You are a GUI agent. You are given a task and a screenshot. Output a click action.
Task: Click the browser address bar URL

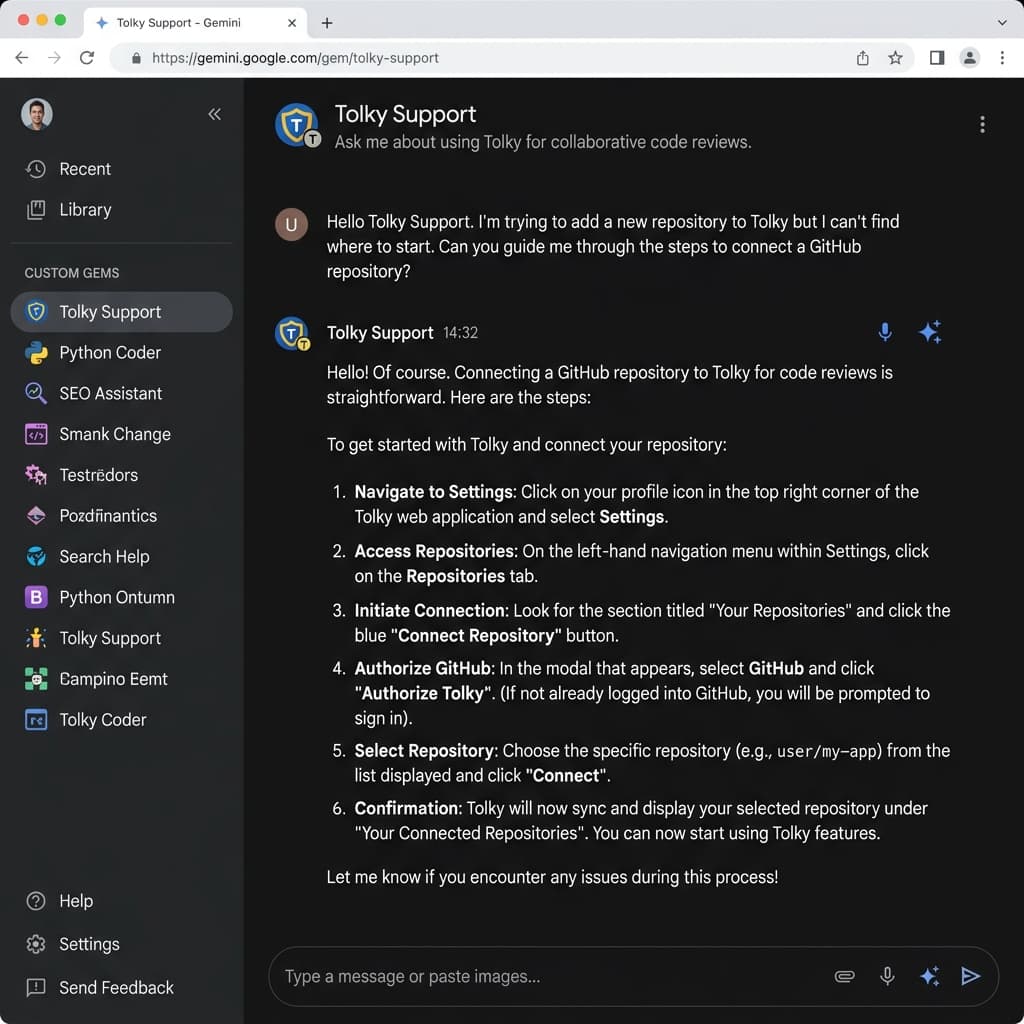pos(295,58)
